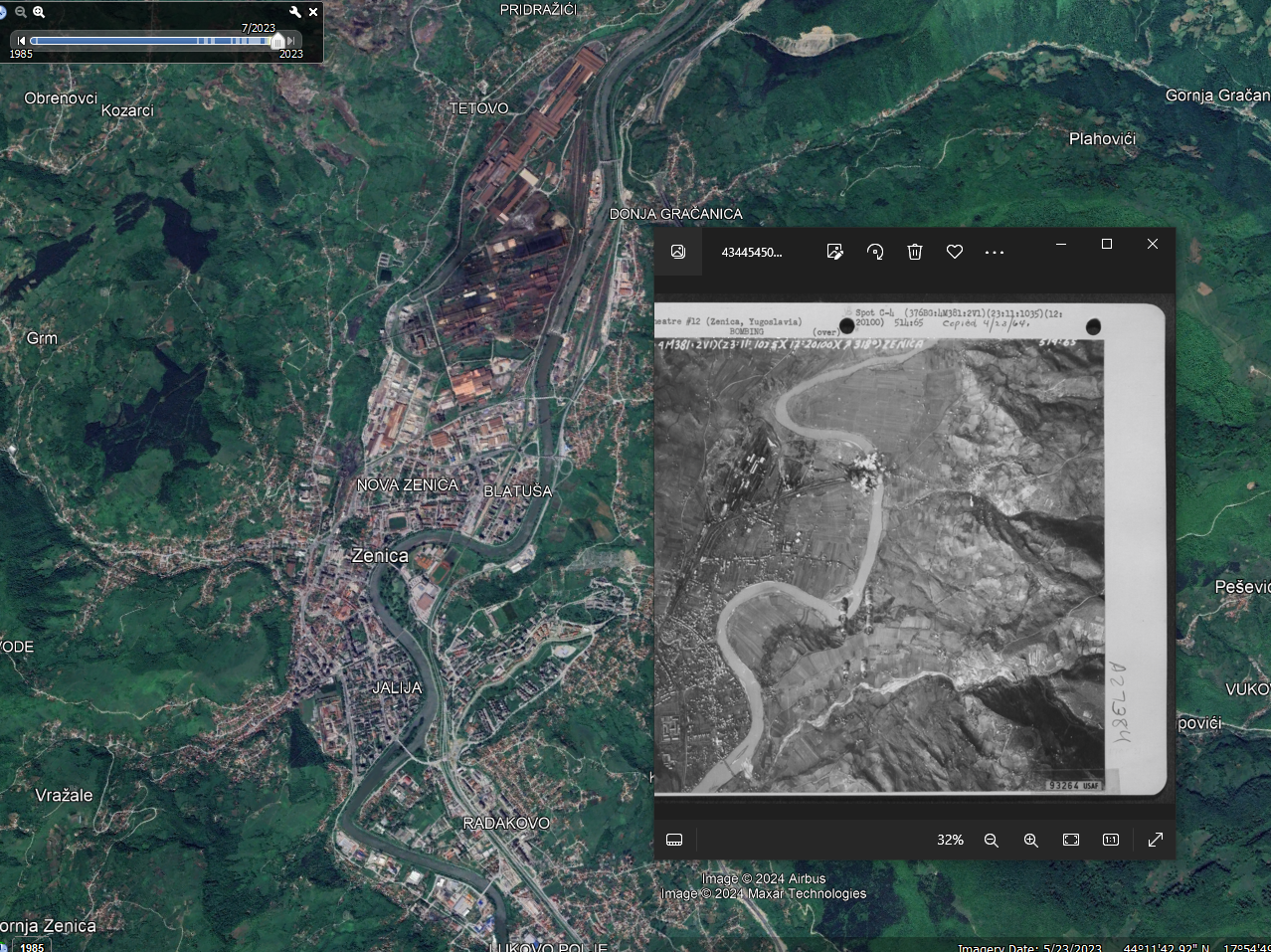Add photo to favorites with heart icon
This screenshot has width=1271, height=952.
pyautogui.click(x=955, y=252)
